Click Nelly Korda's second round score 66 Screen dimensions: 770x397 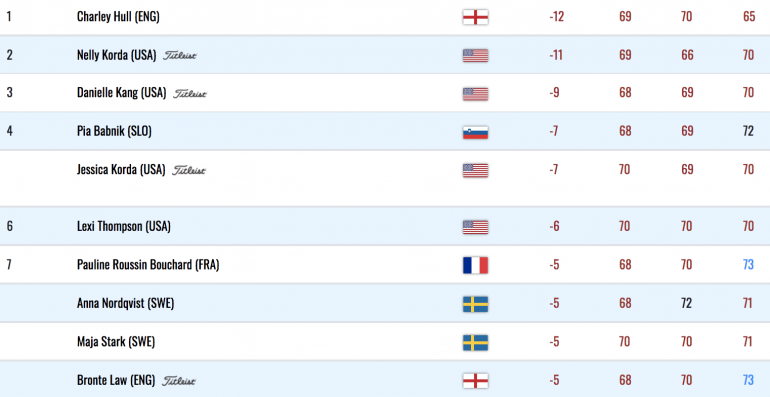coord(687,55)
